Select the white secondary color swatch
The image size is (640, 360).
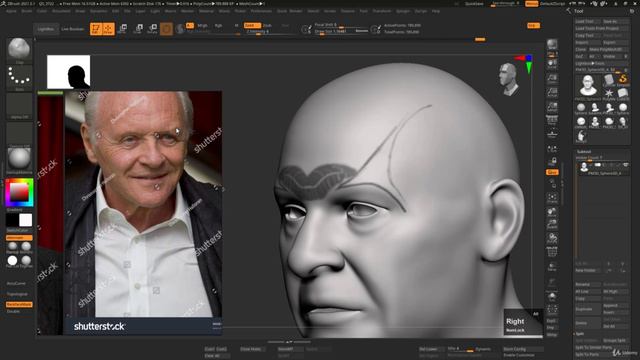click(x=25, y=220)
